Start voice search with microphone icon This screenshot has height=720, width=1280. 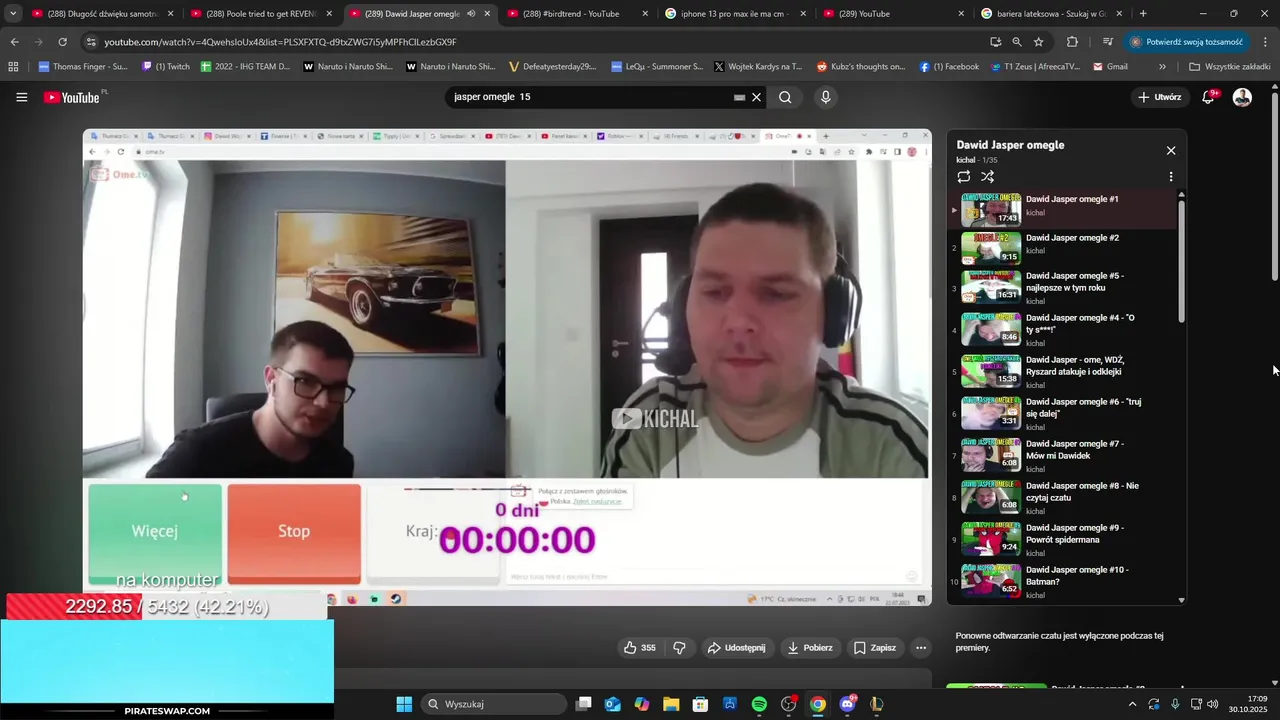click(x=825, y=97)
